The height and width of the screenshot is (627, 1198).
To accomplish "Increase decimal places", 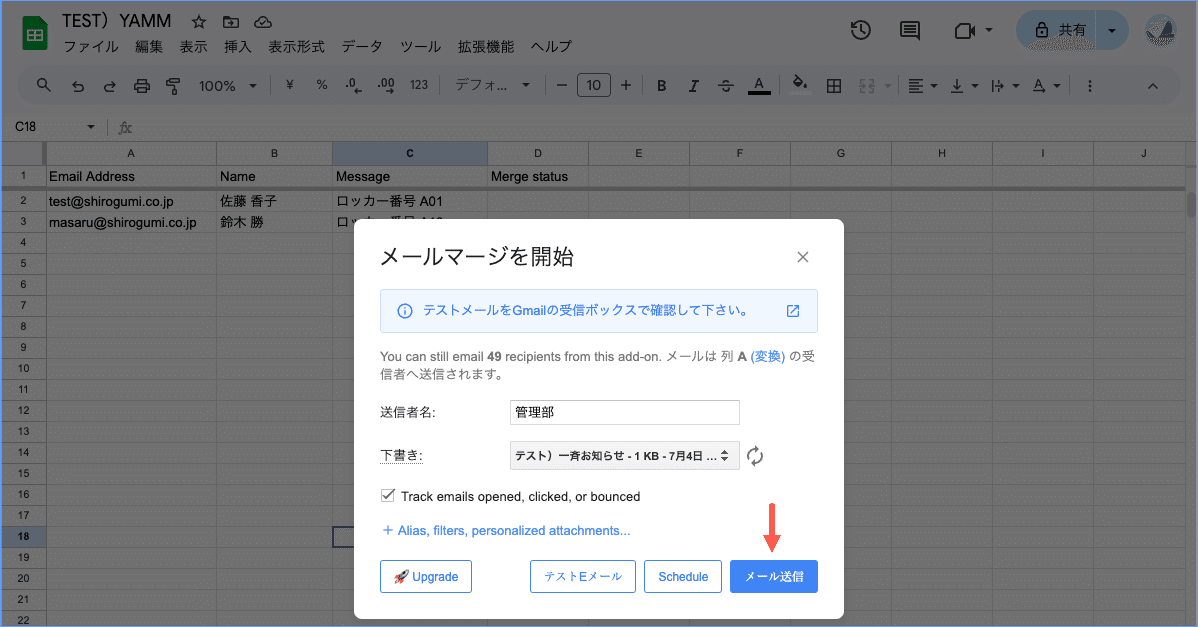I will pyautogui.click(x=386, y=86).
